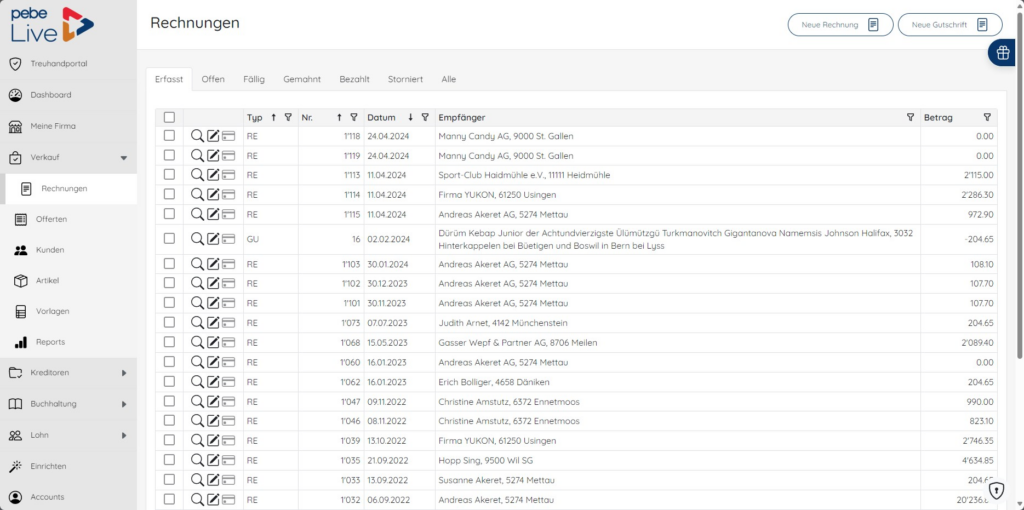Click payment card icon for invoice 1'113
Viewport: 1024px width, 510px height.
pyautogui.click(x=228, y=175)
